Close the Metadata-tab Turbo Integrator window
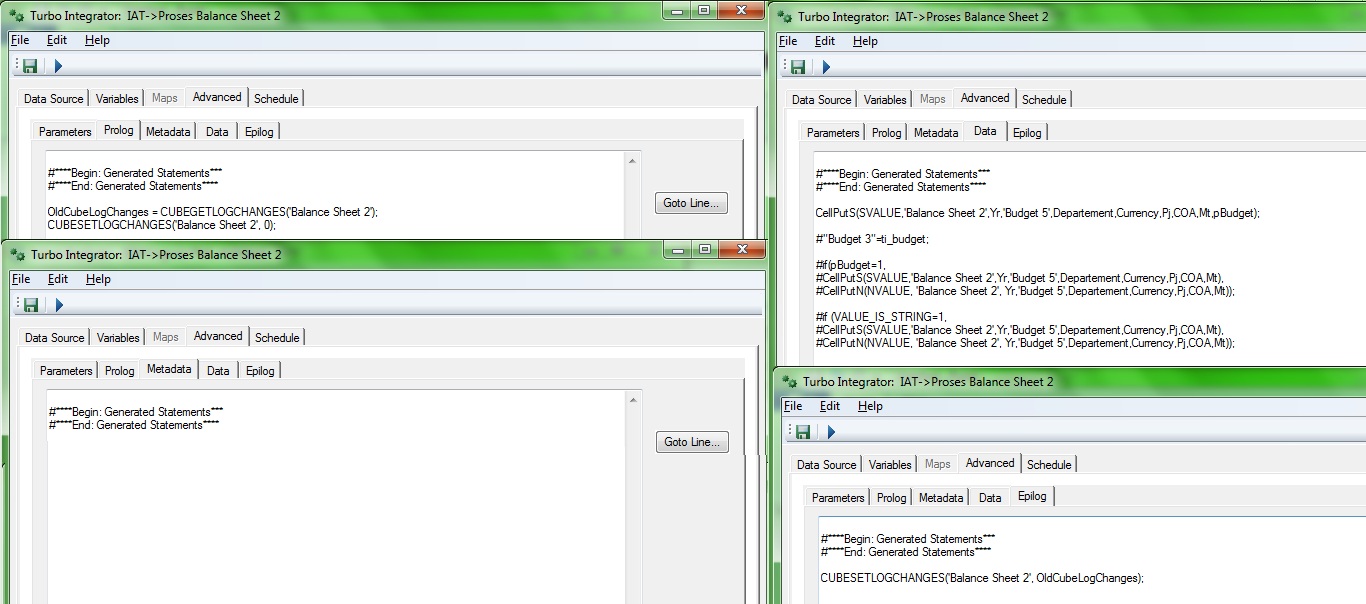 (743, 248)
